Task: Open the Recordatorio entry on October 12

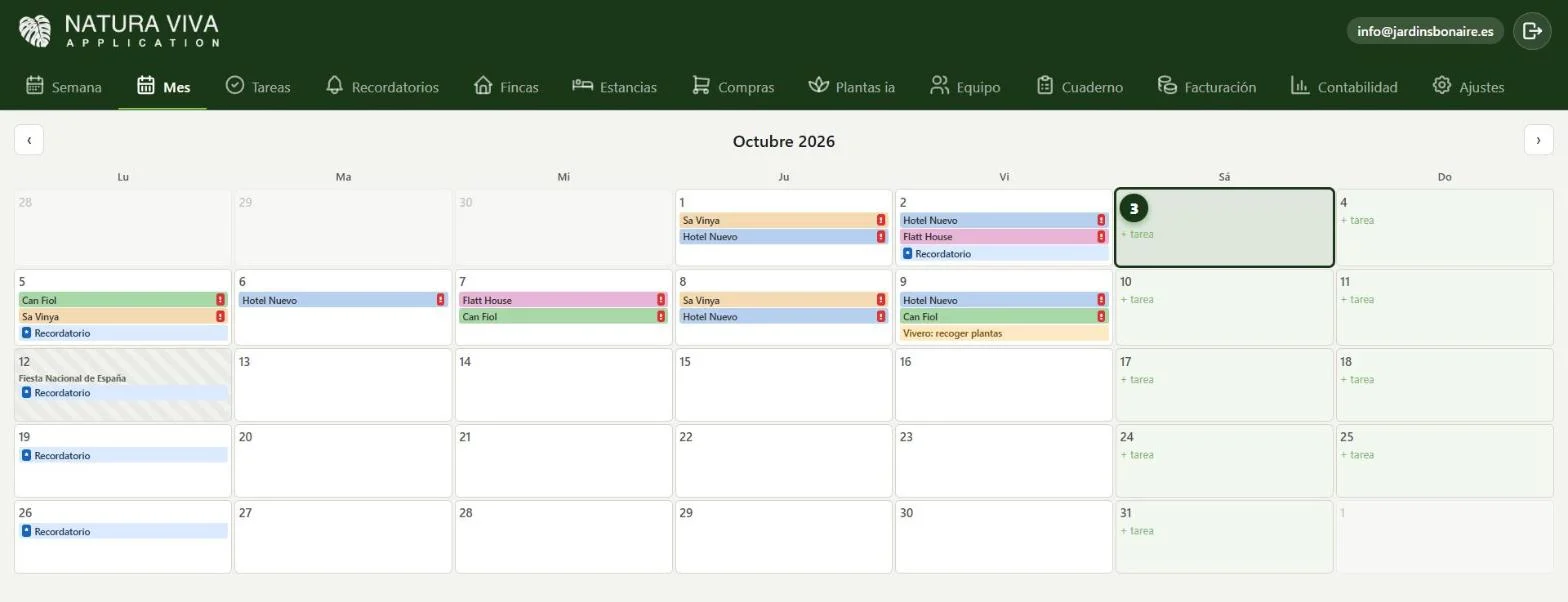Action: (x=123, y=393)
